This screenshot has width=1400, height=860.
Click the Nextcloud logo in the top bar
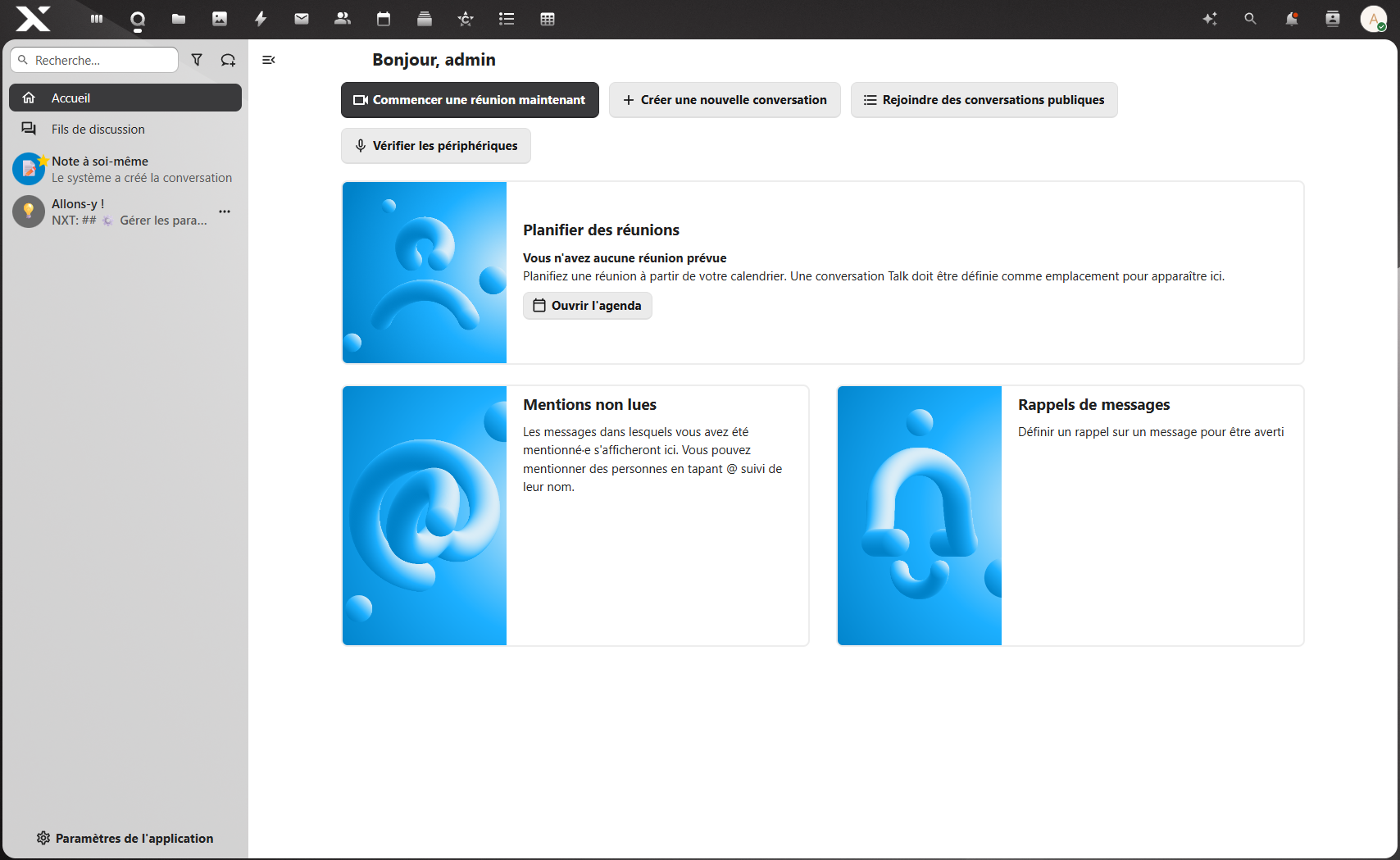click(x=33, y=18)
